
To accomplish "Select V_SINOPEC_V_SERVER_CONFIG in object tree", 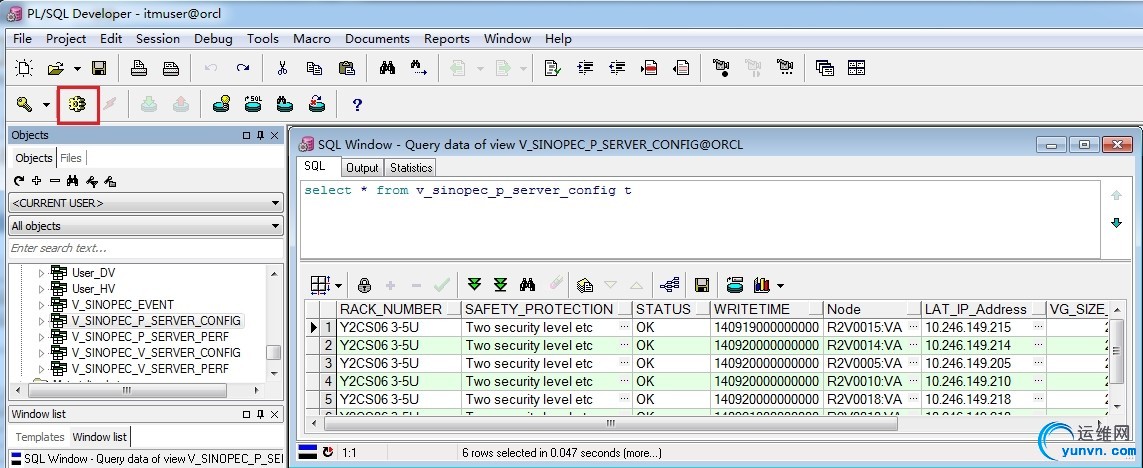I will (156, 353).
